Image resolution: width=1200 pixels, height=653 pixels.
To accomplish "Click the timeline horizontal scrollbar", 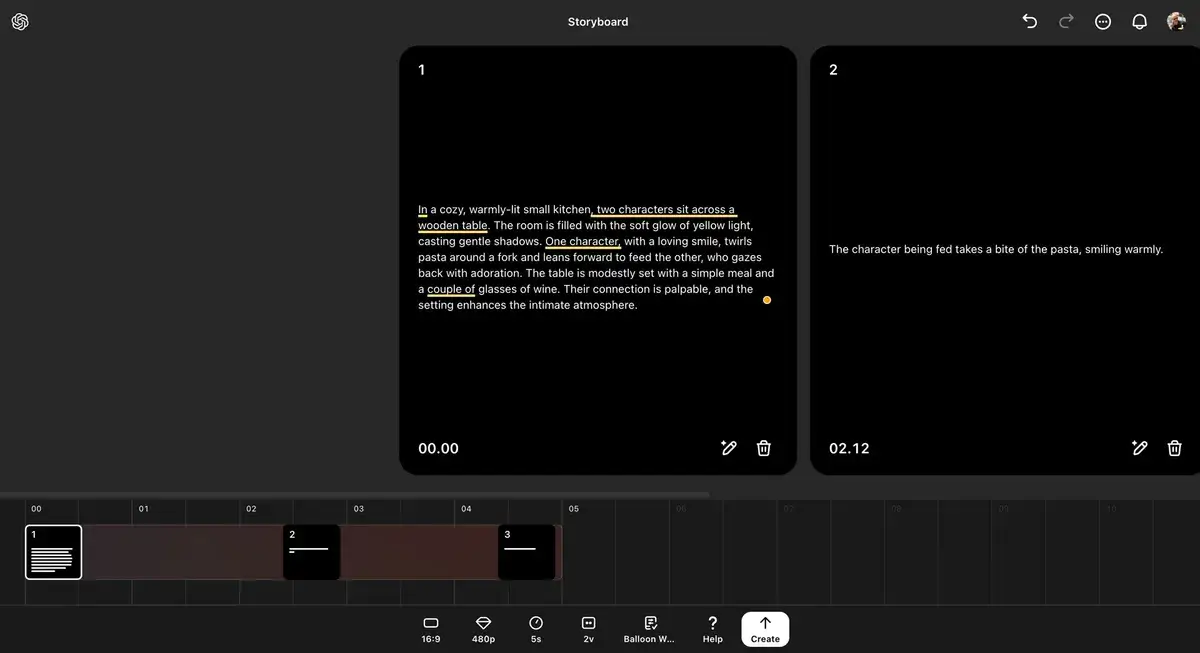I will (355, 493).
